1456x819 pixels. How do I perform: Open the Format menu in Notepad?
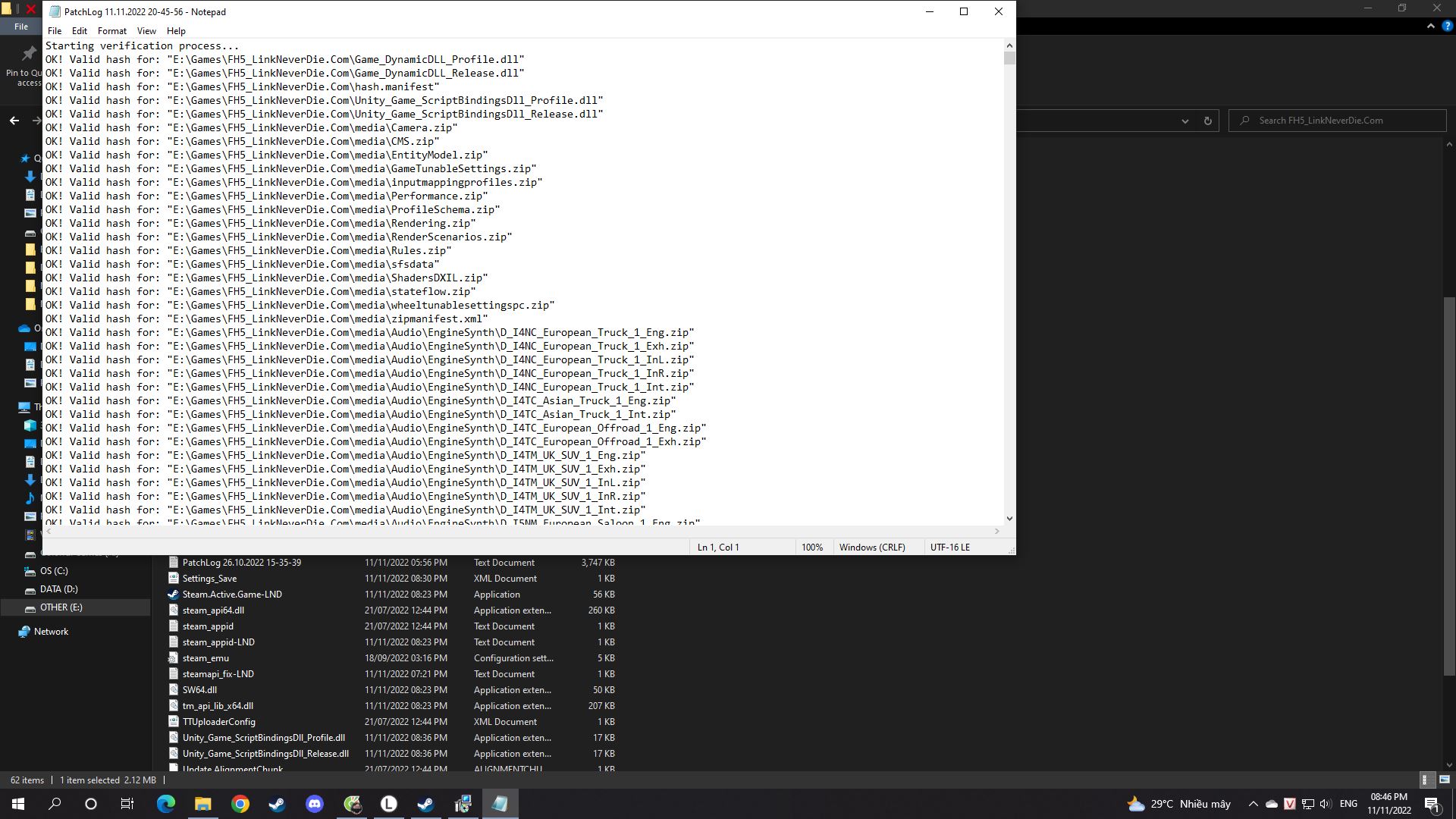pos(111,31)
